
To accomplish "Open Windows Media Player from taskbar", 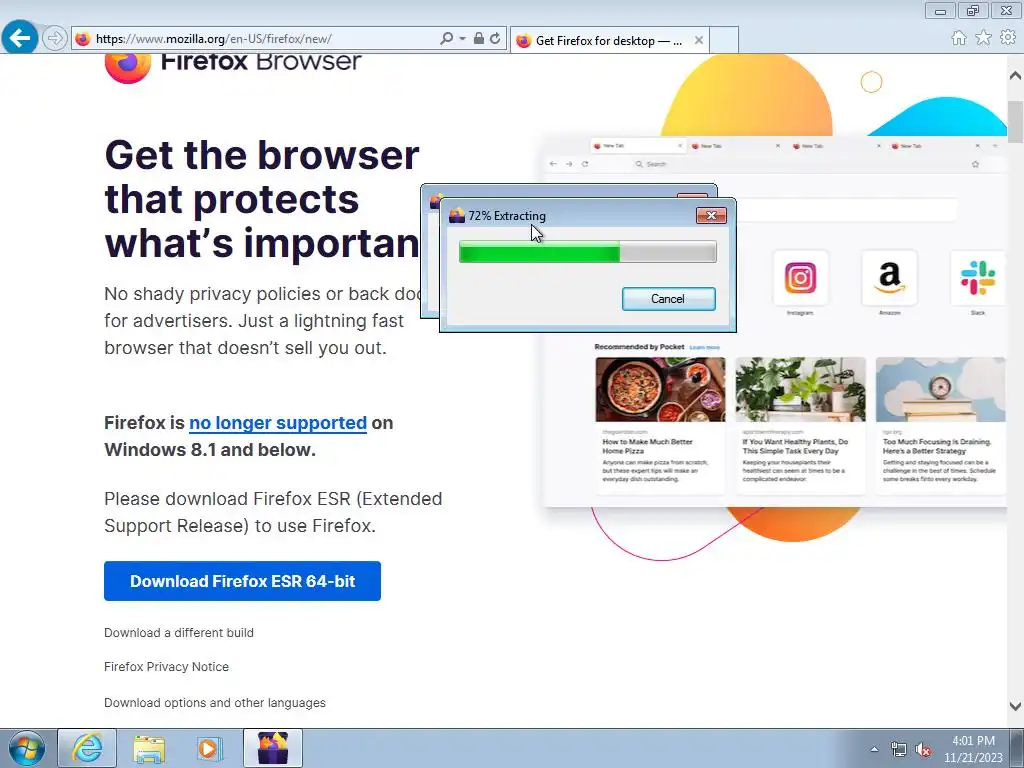I will pos(209,748).
